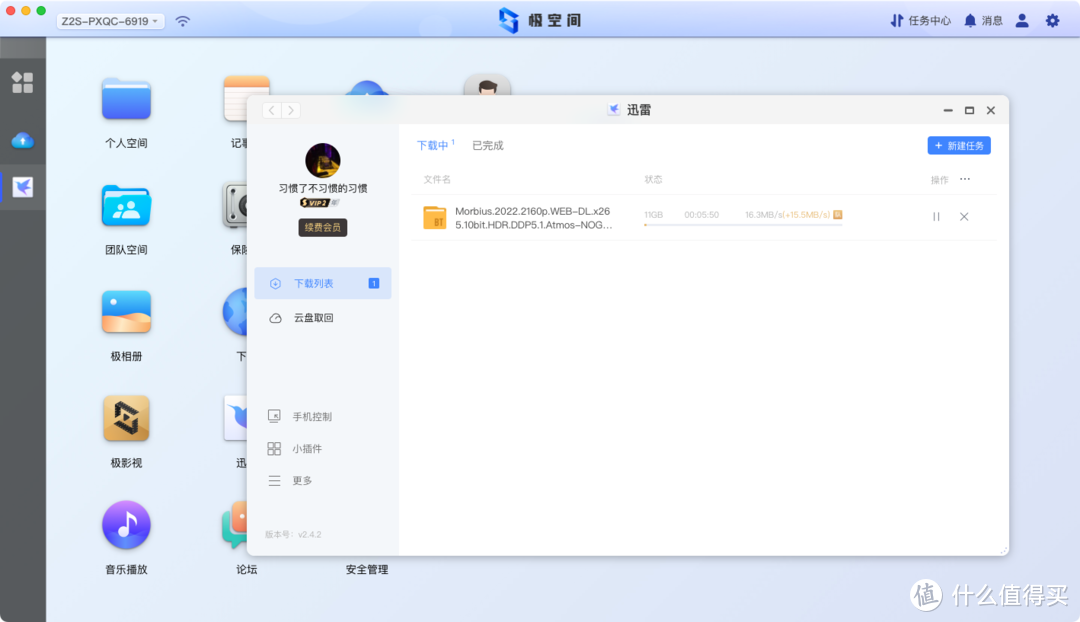Image resolution: width=1080 pixels, height=622 pixels.
Task: Select the 下载列表 entry in Thunder sidebar
Action: pyautogui.click(x=313, y=283)
